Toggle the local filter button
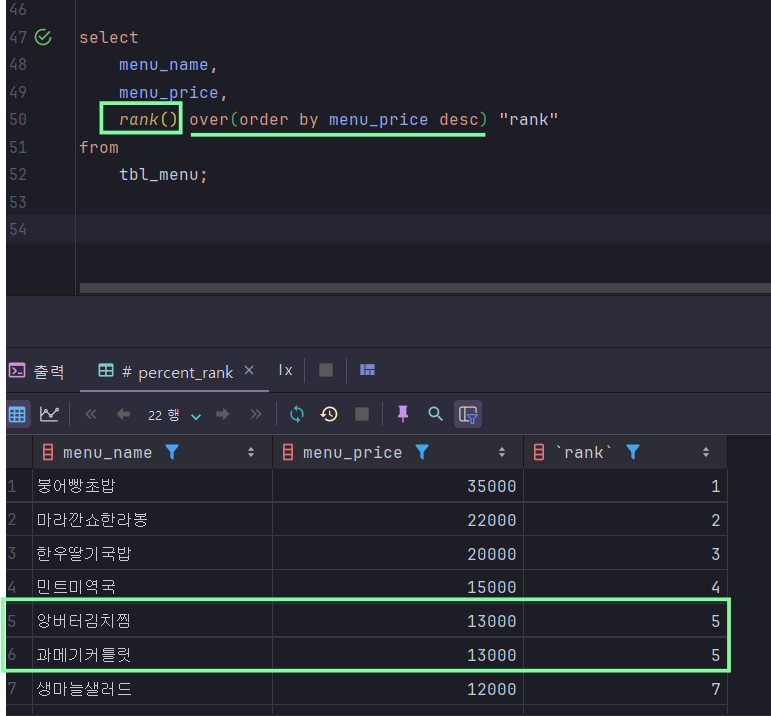This screenshot has height=716, width=771. pyautogui.click(x=468, y=415)
